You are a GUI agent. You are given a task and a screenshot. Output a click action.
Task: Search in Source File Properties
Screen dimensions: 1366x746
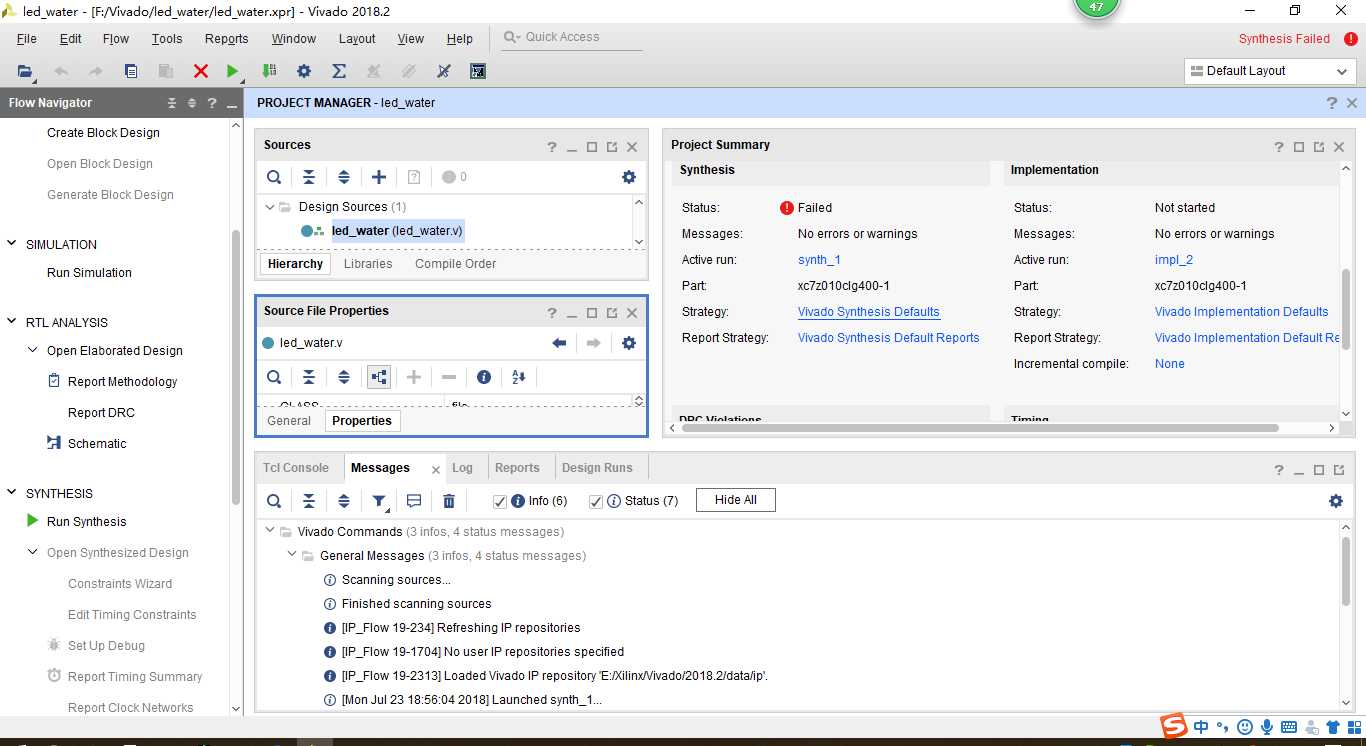tap(274, 377)
